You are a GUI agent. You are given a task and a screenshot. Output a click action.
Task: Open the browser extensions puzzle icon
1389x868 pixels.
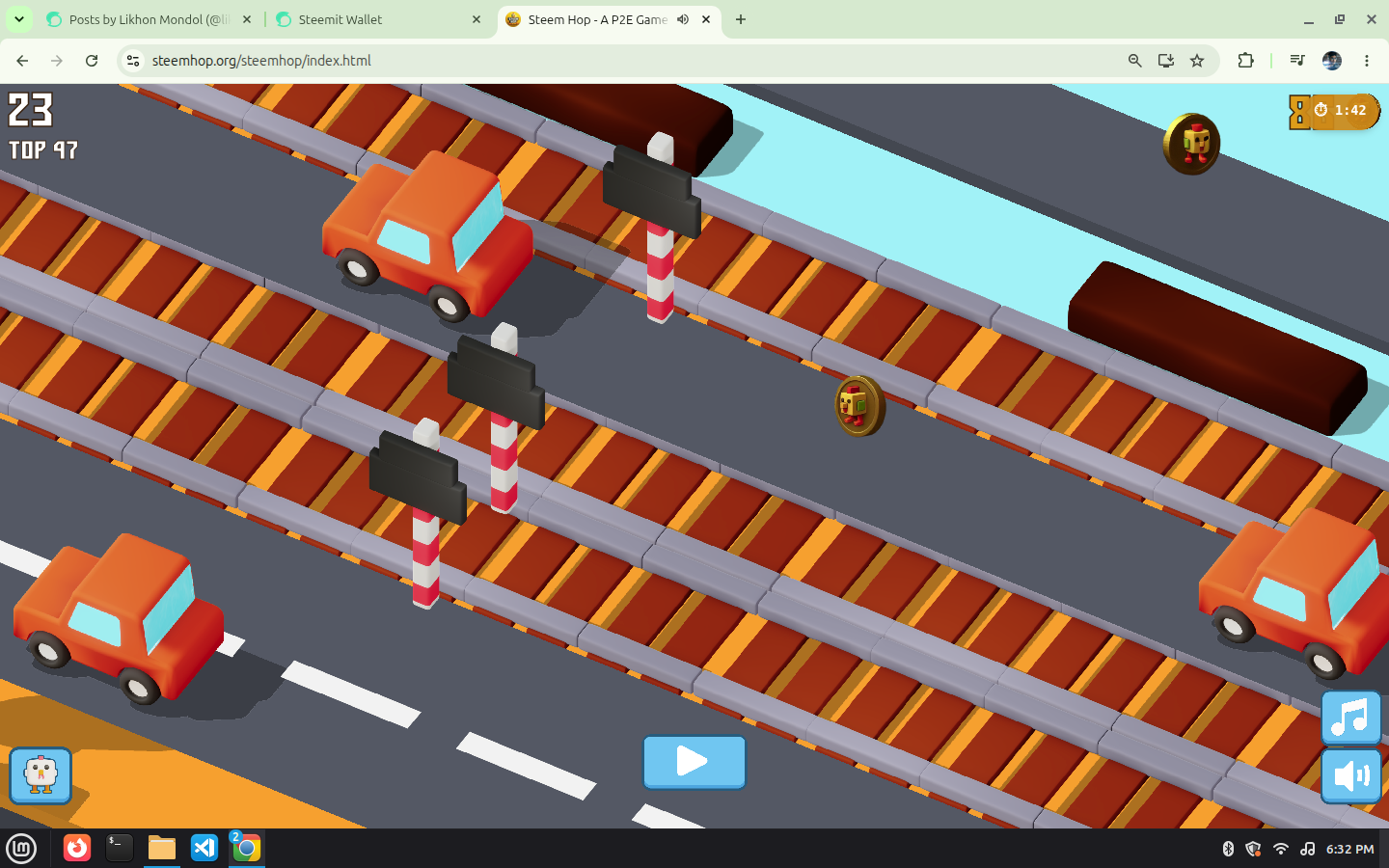pyautogui.click(x=1245, y=61)
